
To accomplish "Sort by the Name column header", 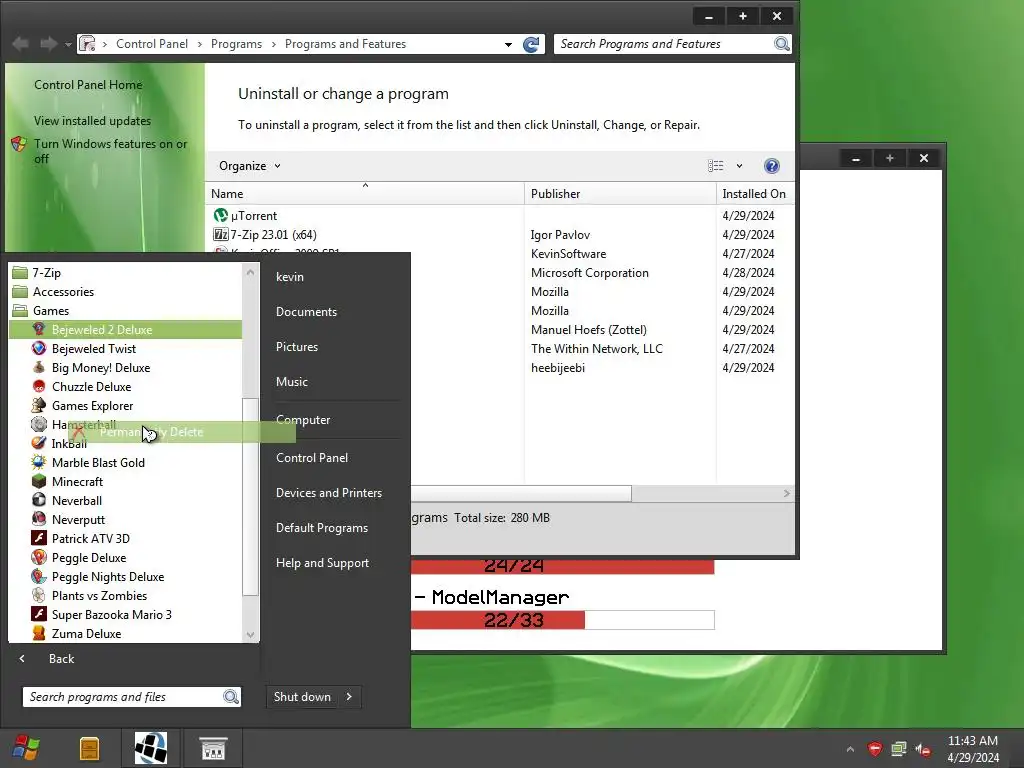I will point(364,194).
